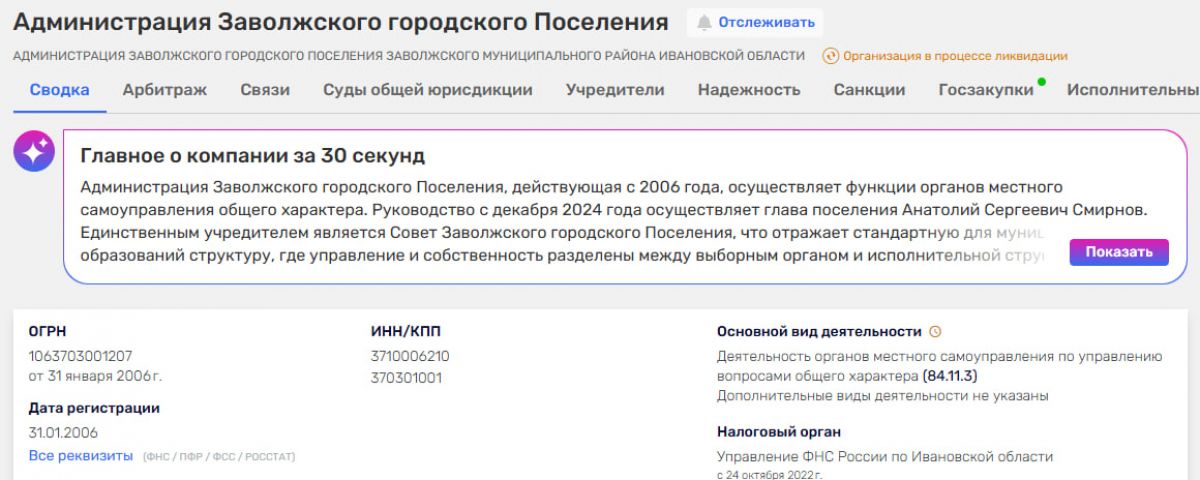This screenshot has width=1200, height=480.
Task: Open the Надежность tab
Action: click(749, 90)
